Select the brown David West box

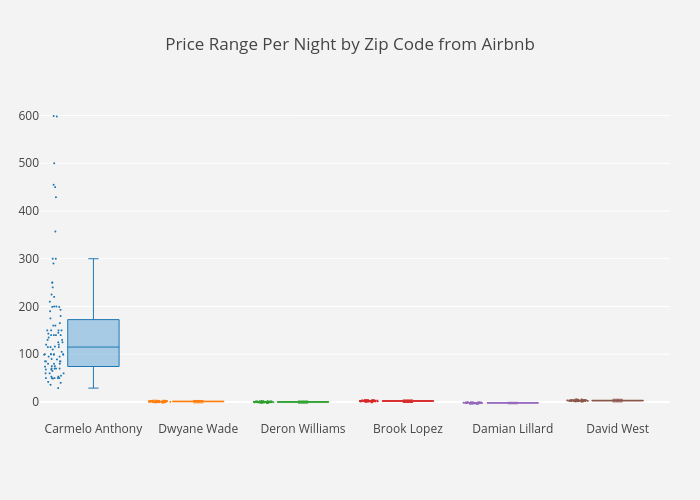pyautogui.click(x=617, y=400)
